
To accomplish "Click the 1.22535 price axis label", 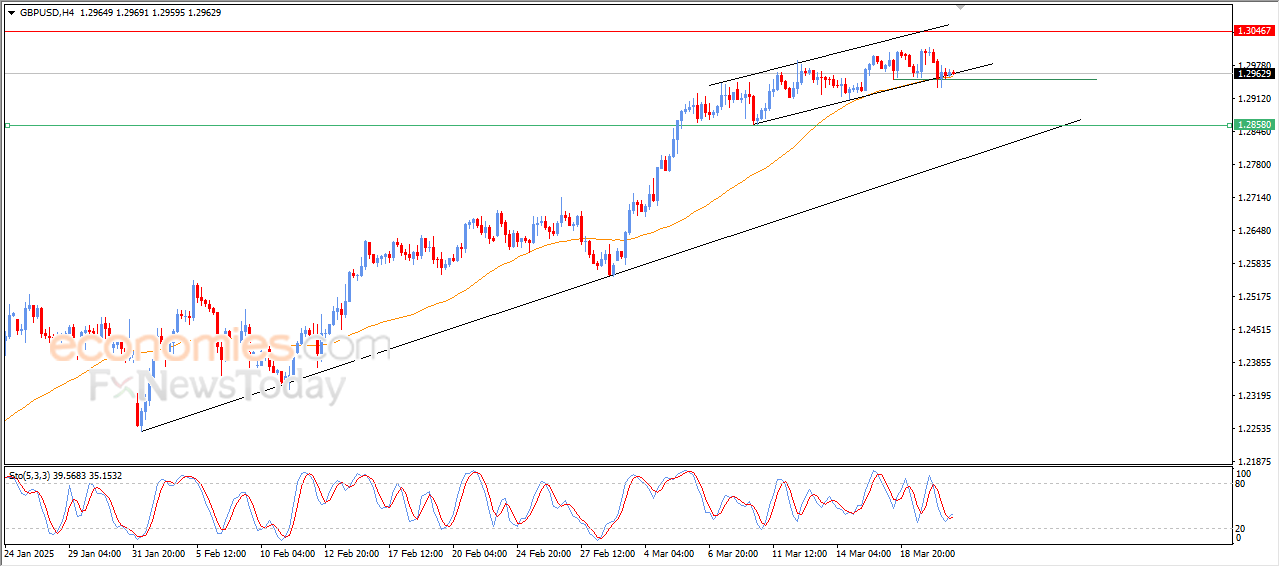I will [1254, 429].
